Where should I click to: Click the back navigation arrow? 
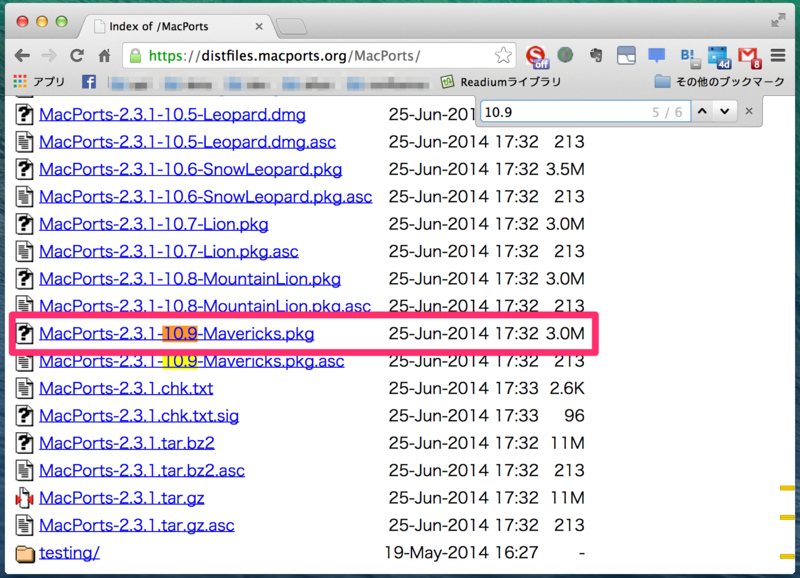[x=24, y=56]
